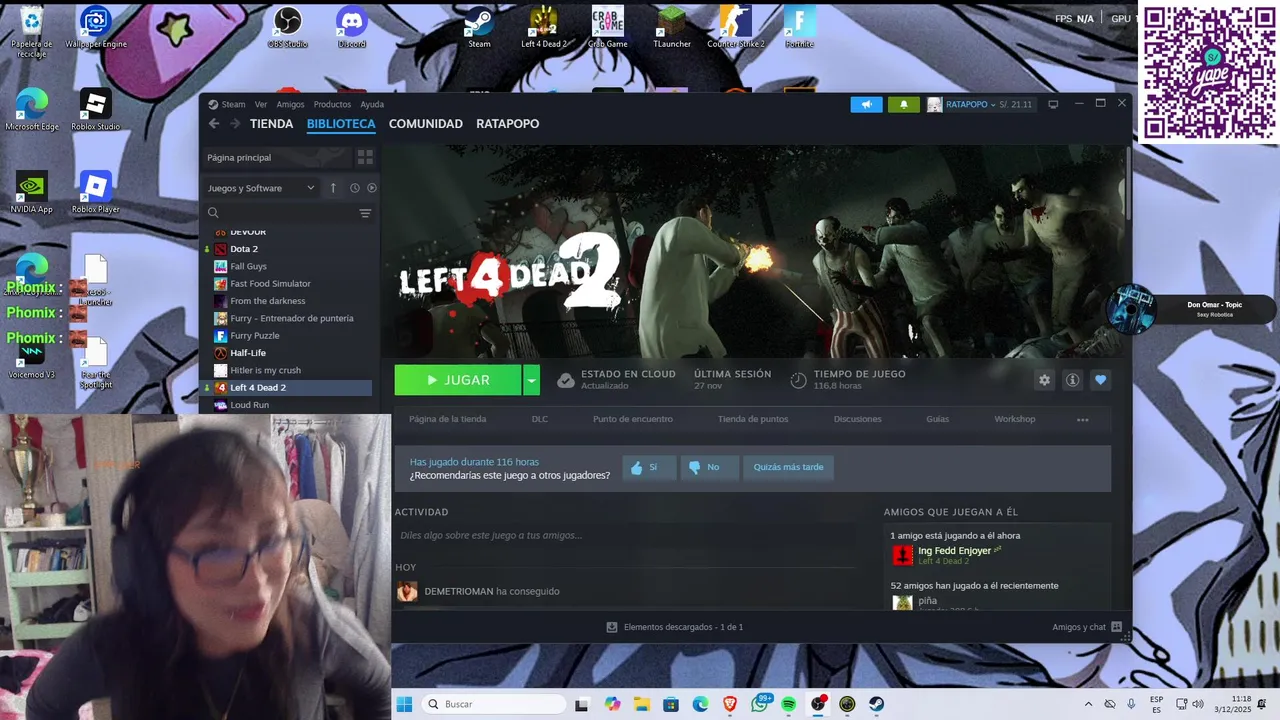Go forward with the Steam forward arrow

point(235,124)
